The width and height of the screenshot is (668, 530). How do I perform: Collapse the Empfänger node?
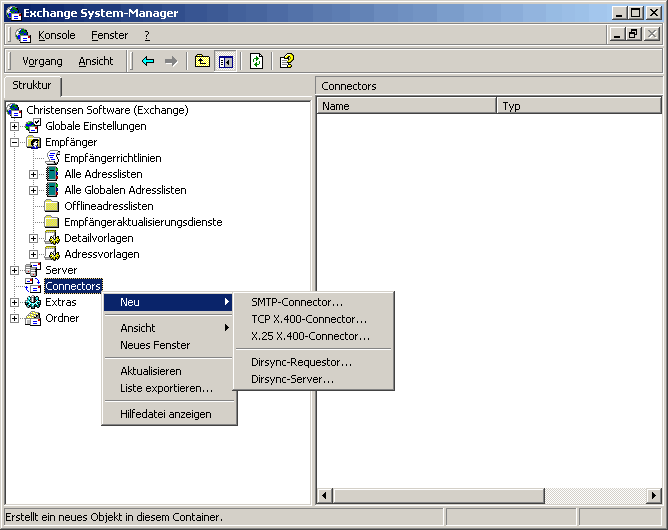pos(14,142)
